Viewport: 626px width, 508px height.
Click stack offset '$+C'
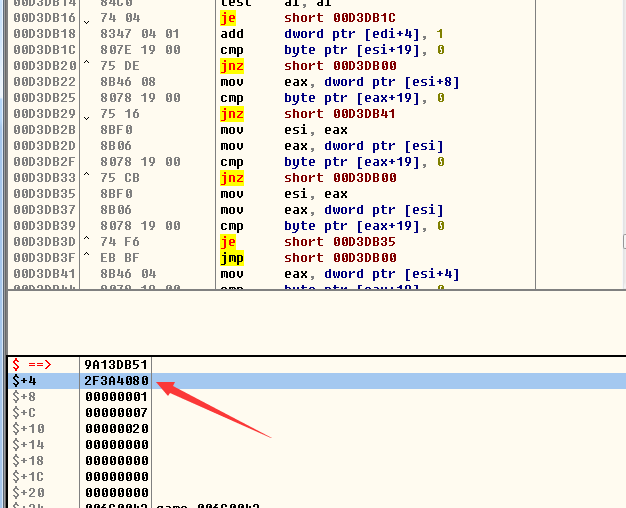point(24,413)
